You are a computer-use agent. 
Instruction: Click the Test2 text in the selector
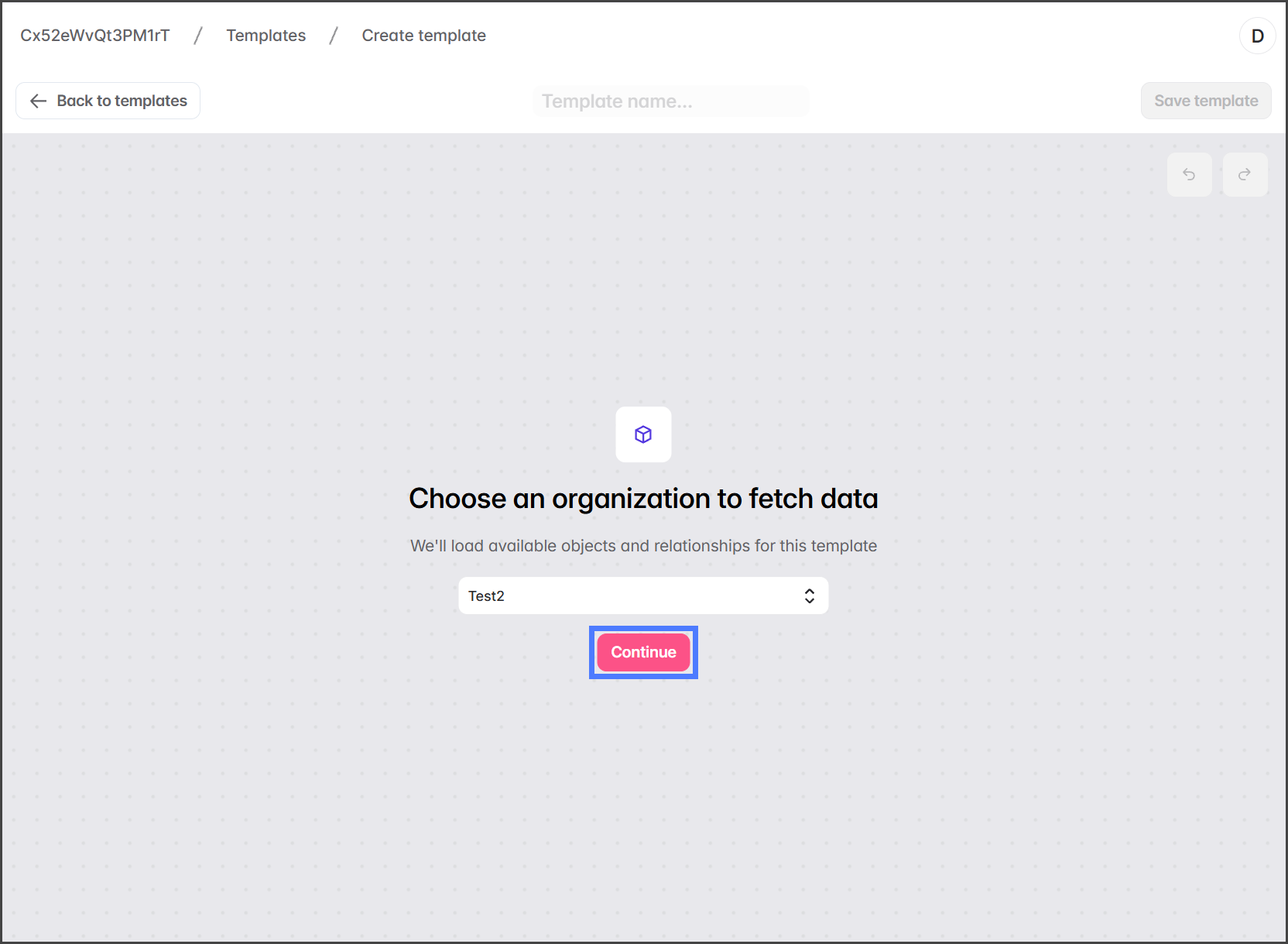[486, 596]
